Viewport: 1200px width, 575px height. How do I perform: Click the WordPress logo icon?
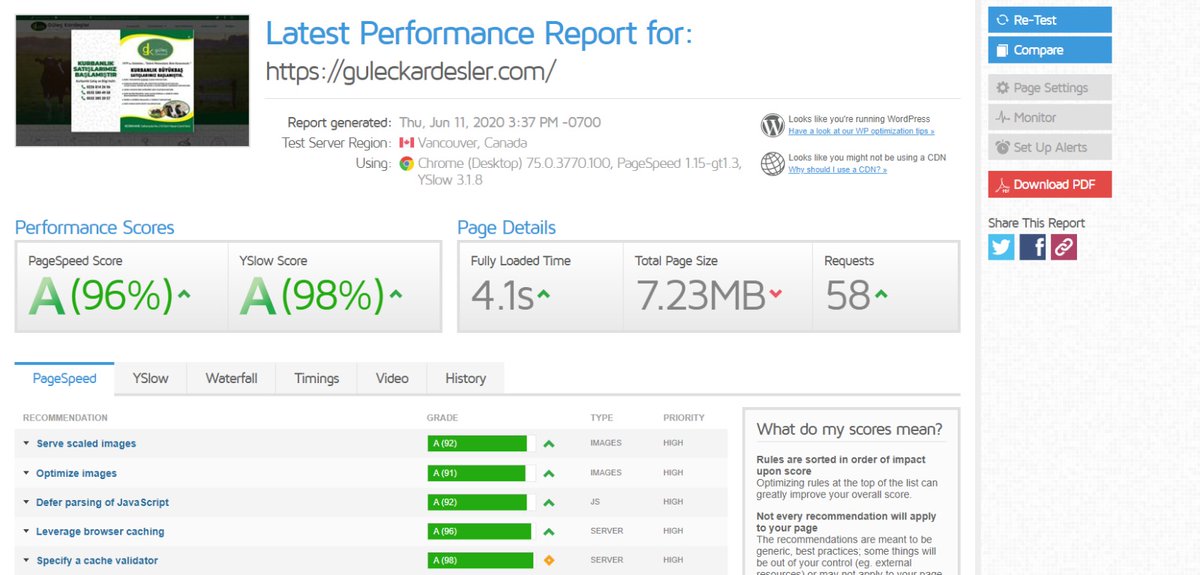point(772,125)
